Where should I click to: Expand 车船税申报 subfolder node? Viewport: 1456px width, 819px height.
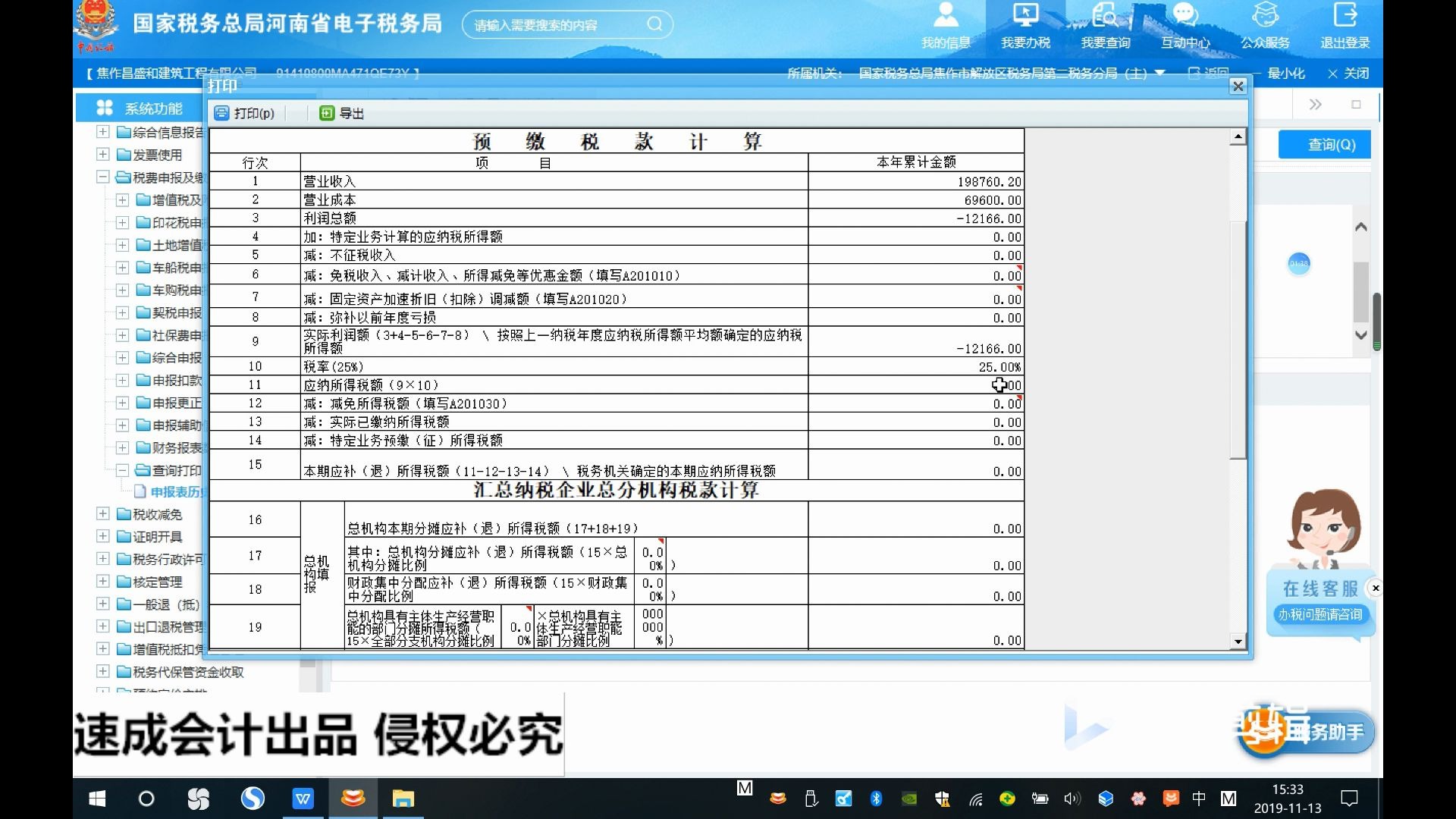pos(122,268)
